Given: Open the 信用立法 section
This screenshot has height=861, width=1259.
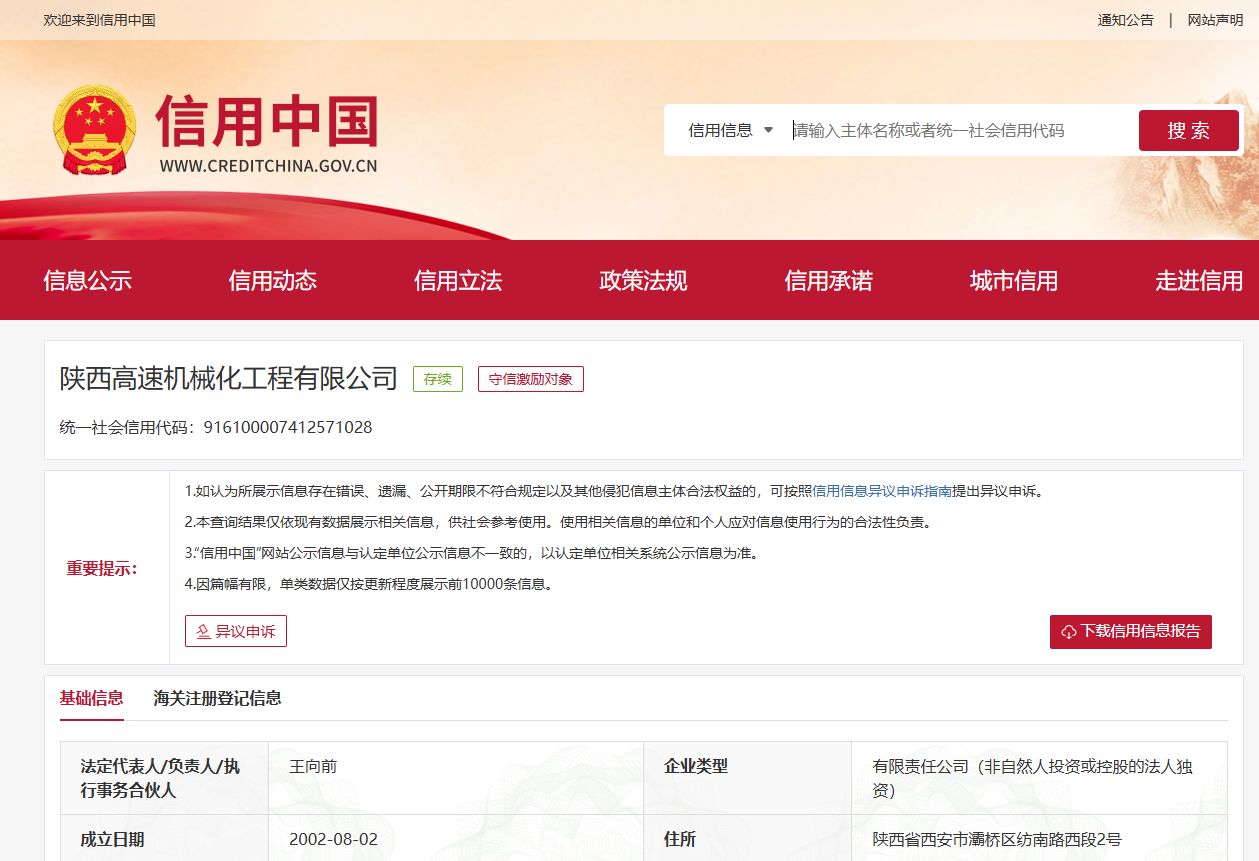Looking at the screenshot, I should click(458, 281).
